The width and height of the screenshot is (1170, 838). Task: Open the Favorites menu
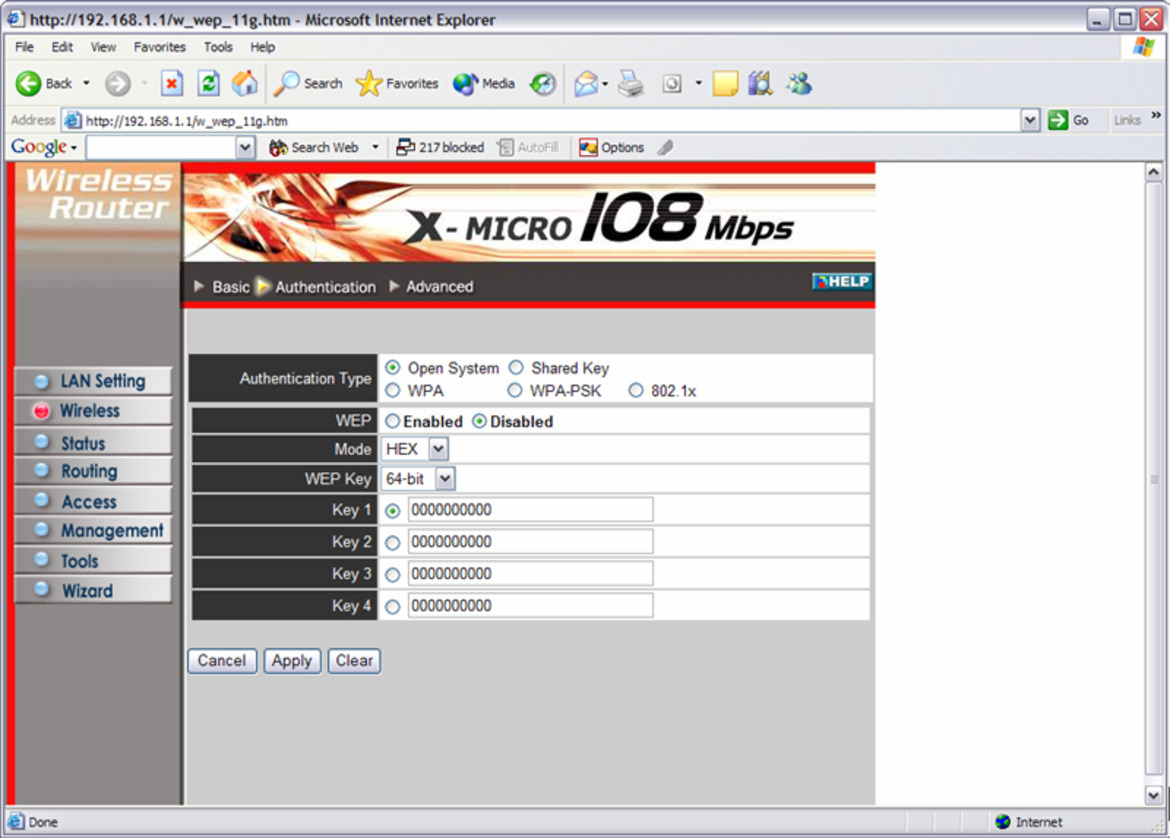pyautogui.click(x=160, y=47)
